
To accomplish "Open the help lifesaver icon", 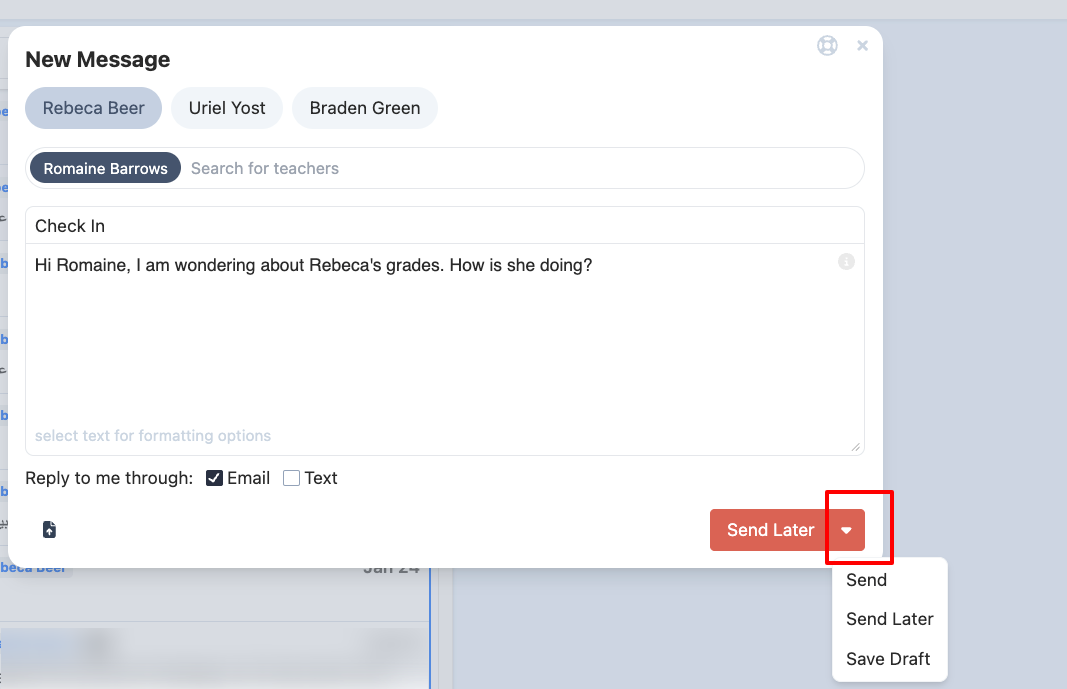I will [x=827, y=45].
